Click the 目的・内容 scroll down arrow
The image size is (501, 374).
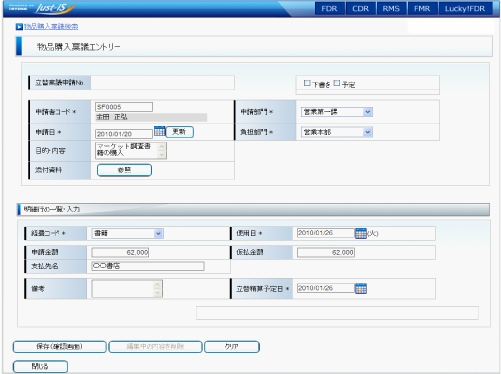point(162,154)
